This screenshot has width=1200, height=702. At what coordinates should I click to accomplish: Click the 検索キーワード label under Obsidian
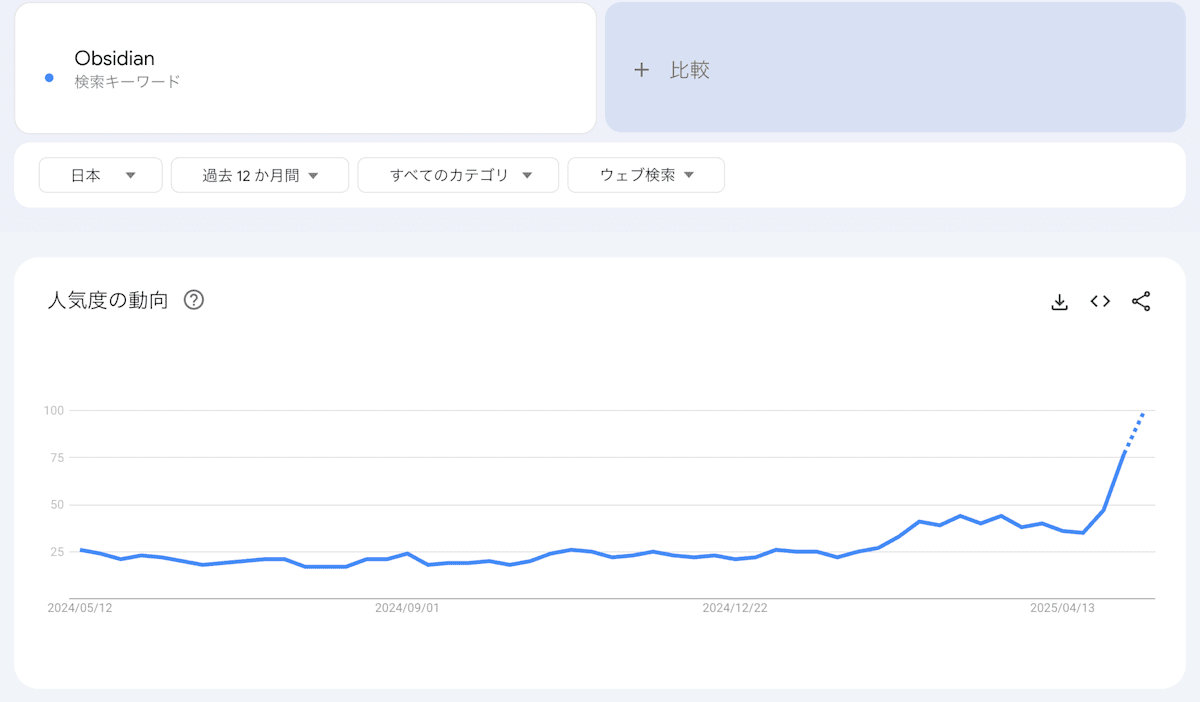coord(127,82)
